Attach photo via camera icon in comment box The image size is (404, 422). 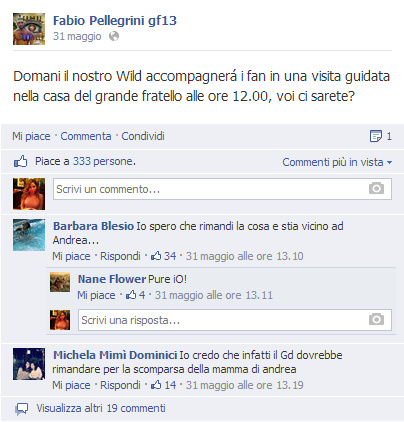tap(376, 189)
